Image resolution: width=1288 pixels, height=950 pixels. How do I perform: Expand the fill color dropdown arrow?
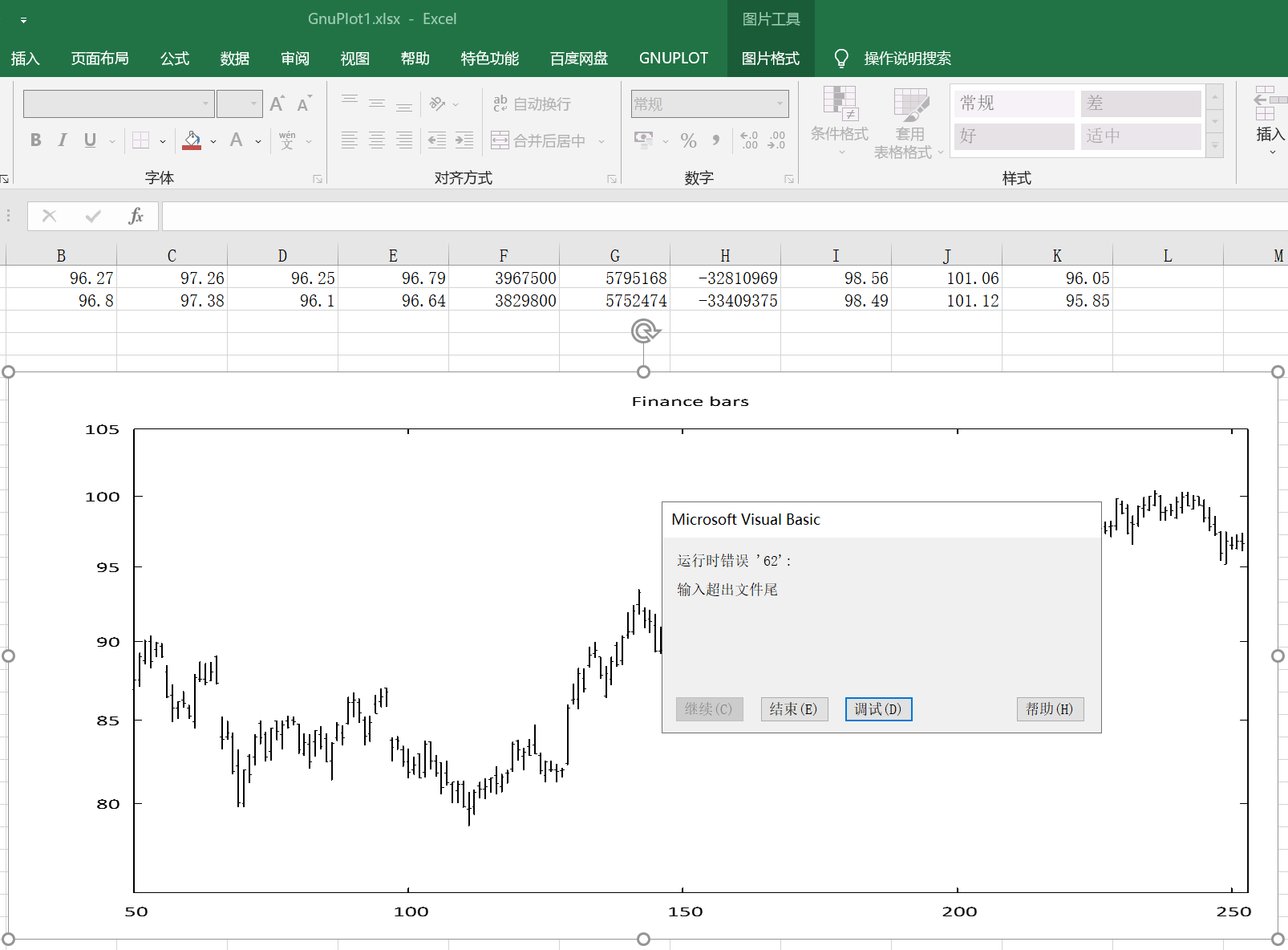[213, 140]
